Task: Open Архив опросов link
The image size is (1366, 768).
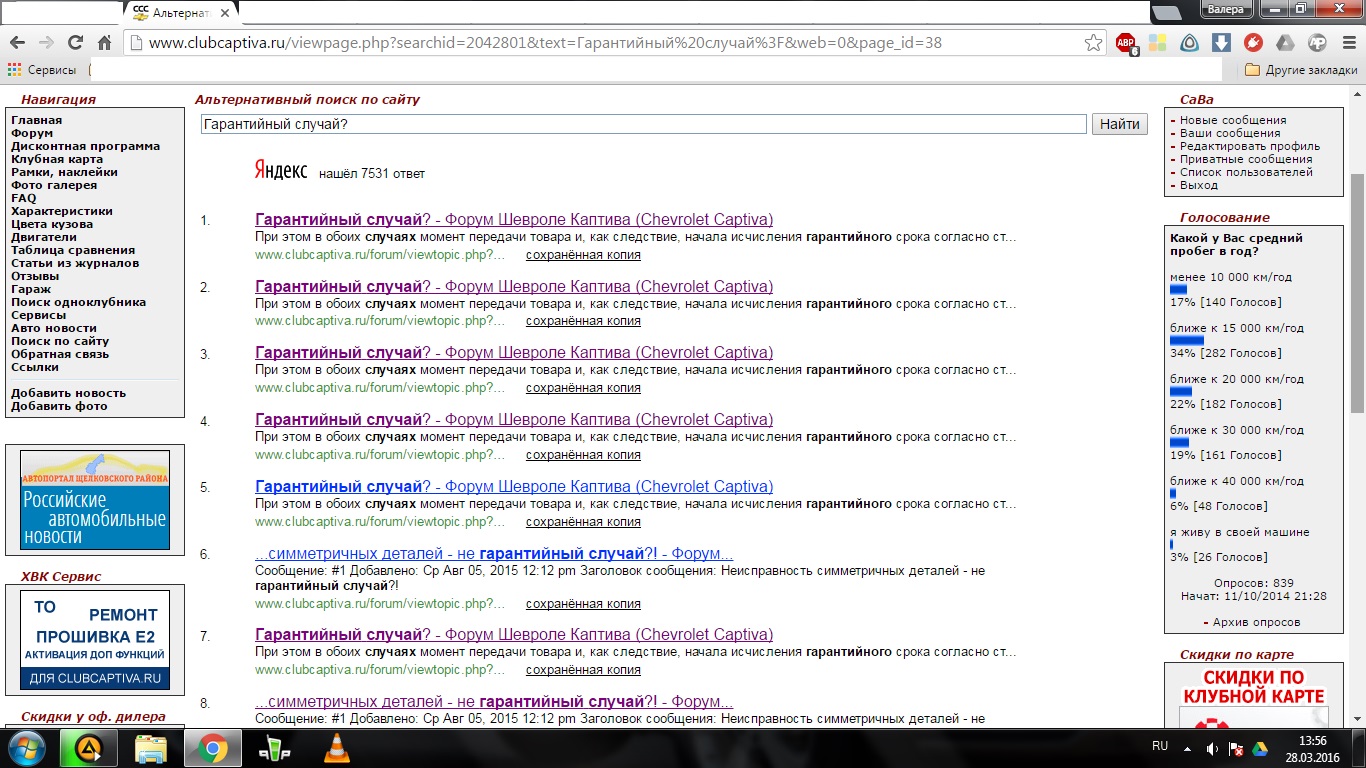Action: pyautogui.click(x=1256, y=622)
